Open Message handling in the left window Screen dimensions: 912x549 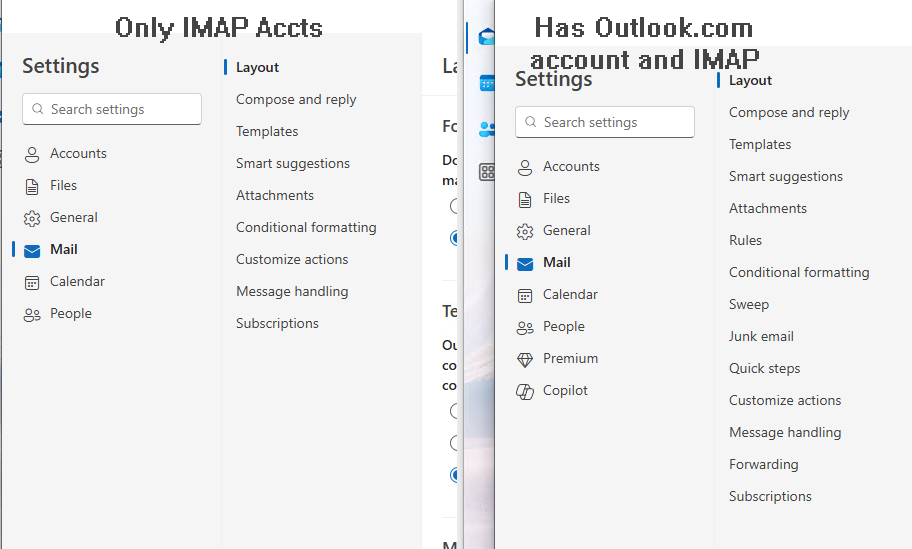tap(292, 291)
